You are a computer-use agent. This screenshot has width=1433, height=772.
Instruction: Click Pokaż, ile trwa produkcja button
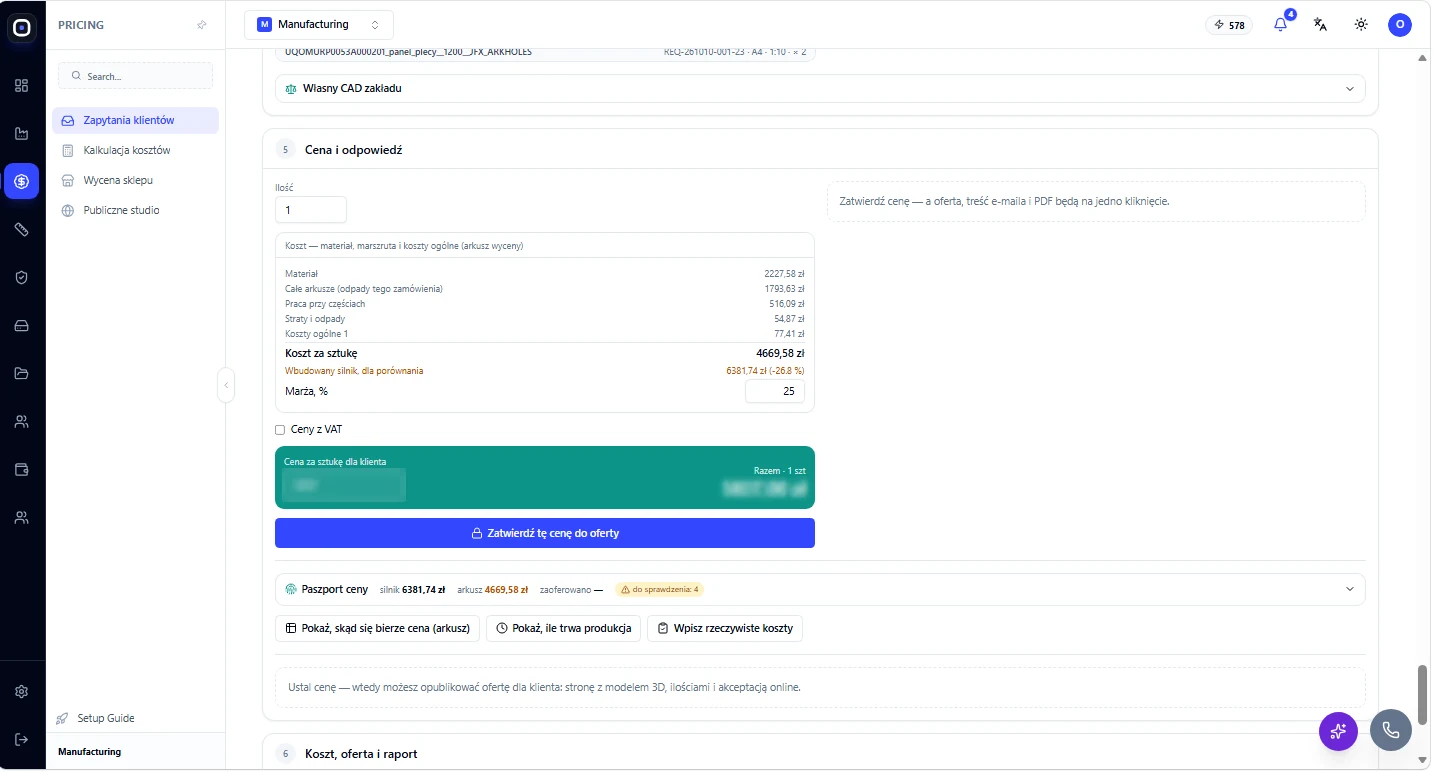point(563,628)
